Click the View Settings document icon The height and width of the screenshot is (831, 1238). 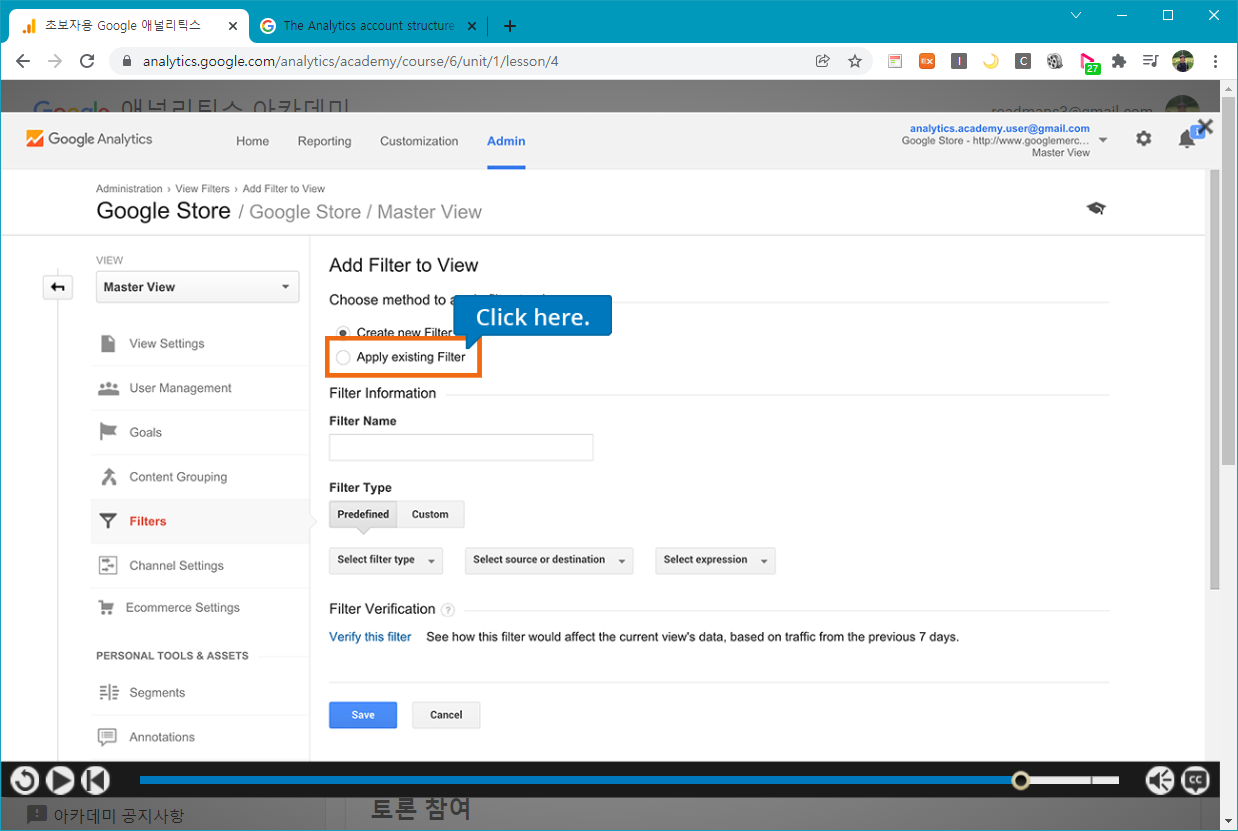click(108, 344)
